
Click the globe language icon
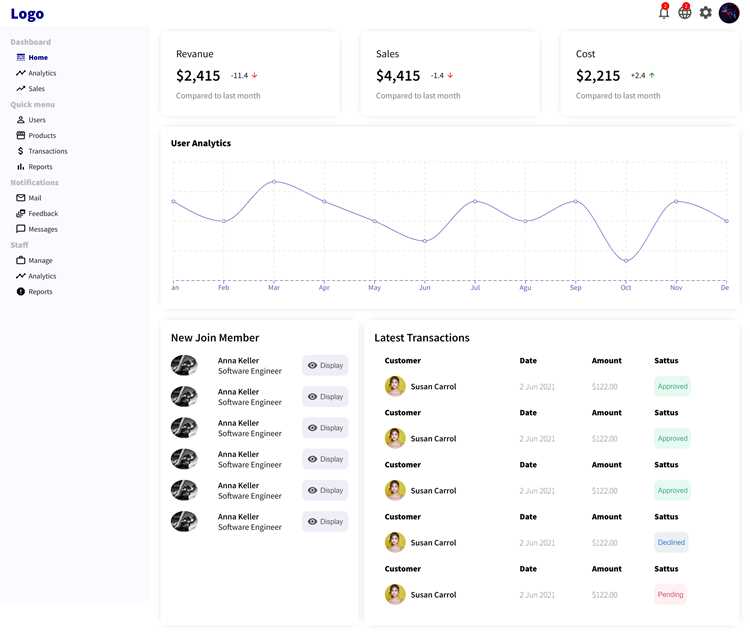tap(685, 12)
